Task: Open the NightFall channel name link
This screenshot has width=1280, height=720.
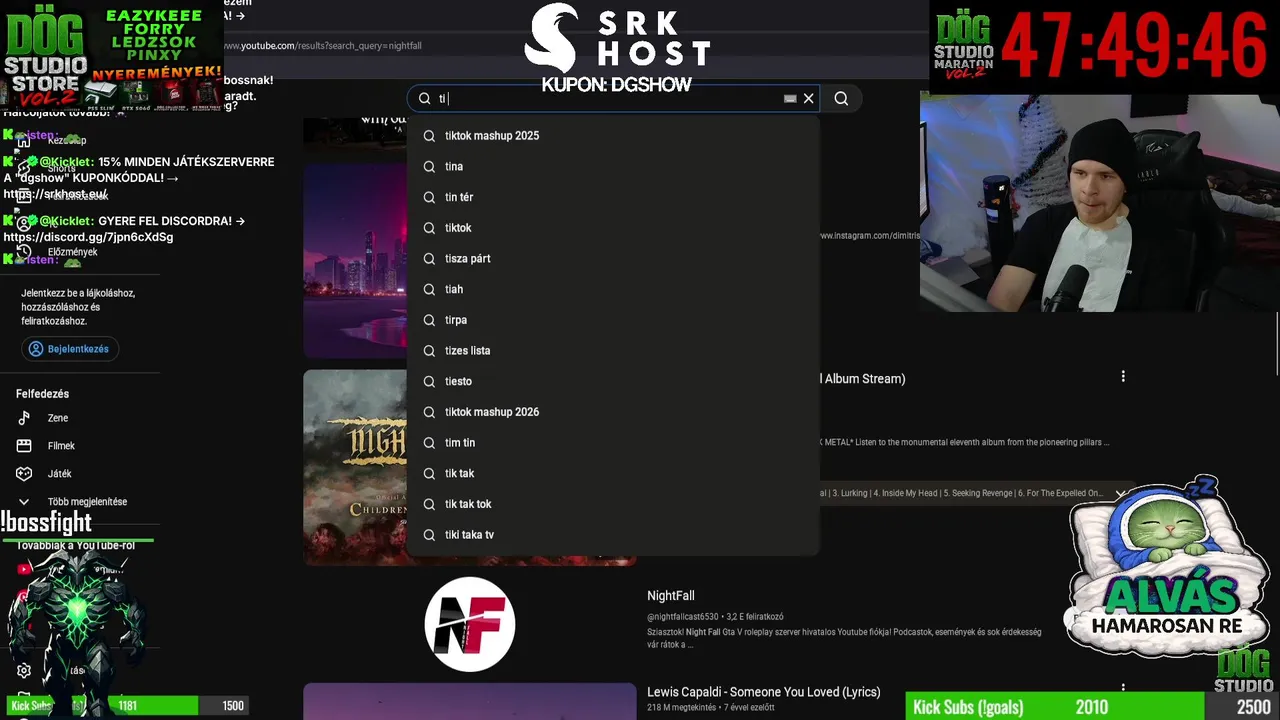Action: pyautogui.click(x=670, y=596)
